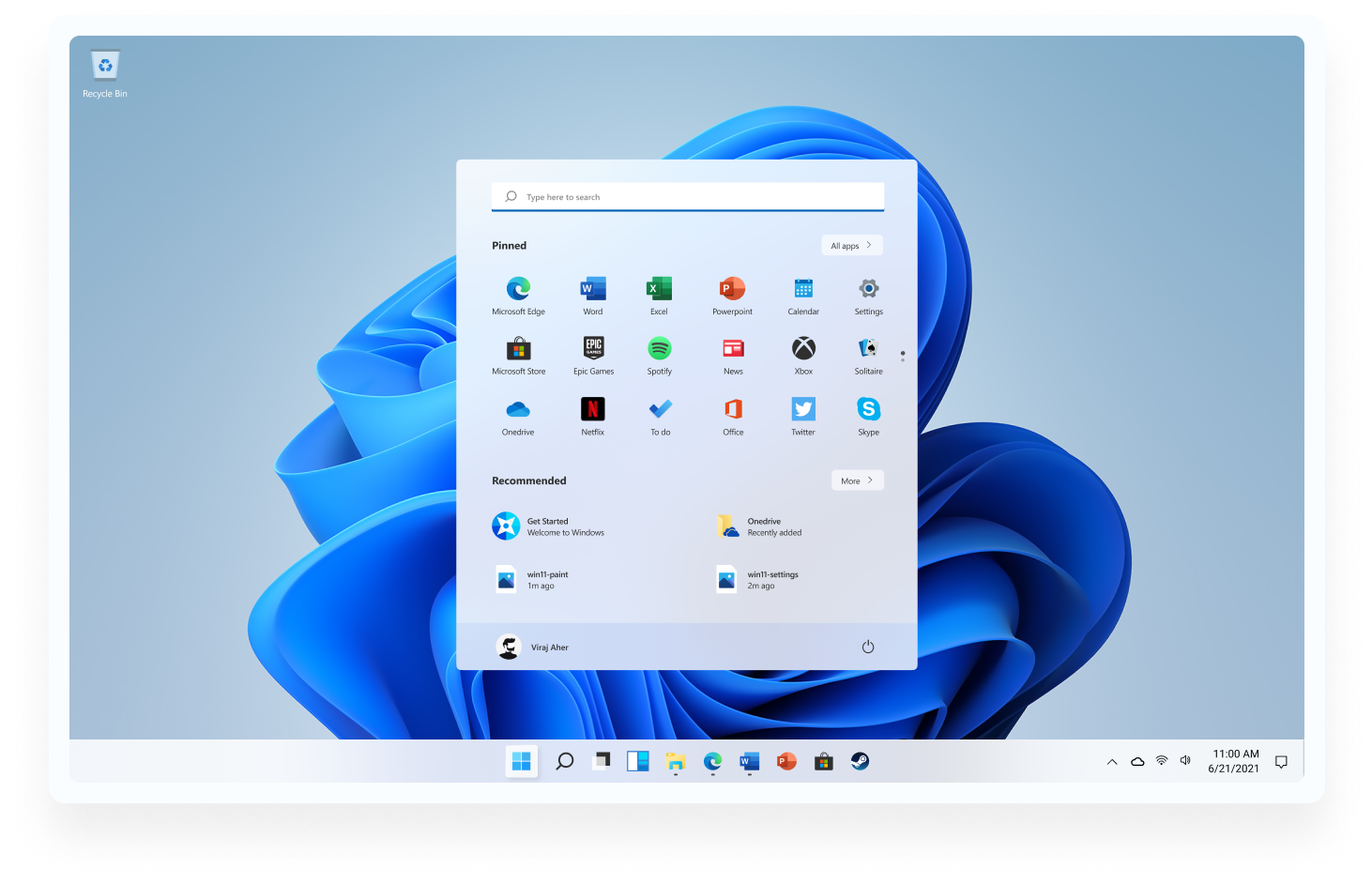Image resolution: width=1372 pixels, height=884 pixels.
Task: Open Search from the taskbar
Action: 564,761
